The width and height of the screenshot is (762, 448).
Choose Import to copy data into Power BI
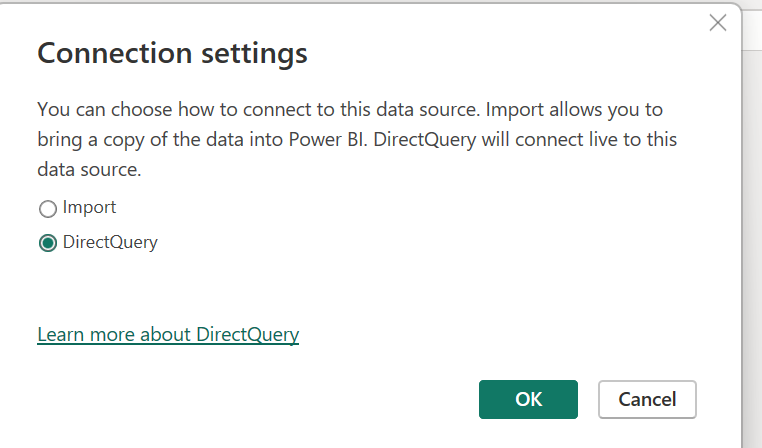pyautogui.click(x=47, y=209)
